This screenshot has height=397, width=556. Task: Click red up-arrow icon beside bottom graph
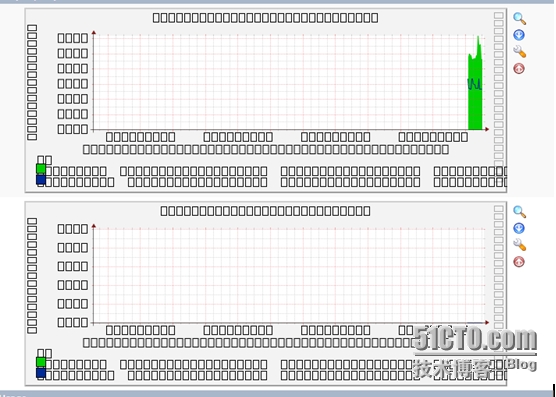click(519, 262)
